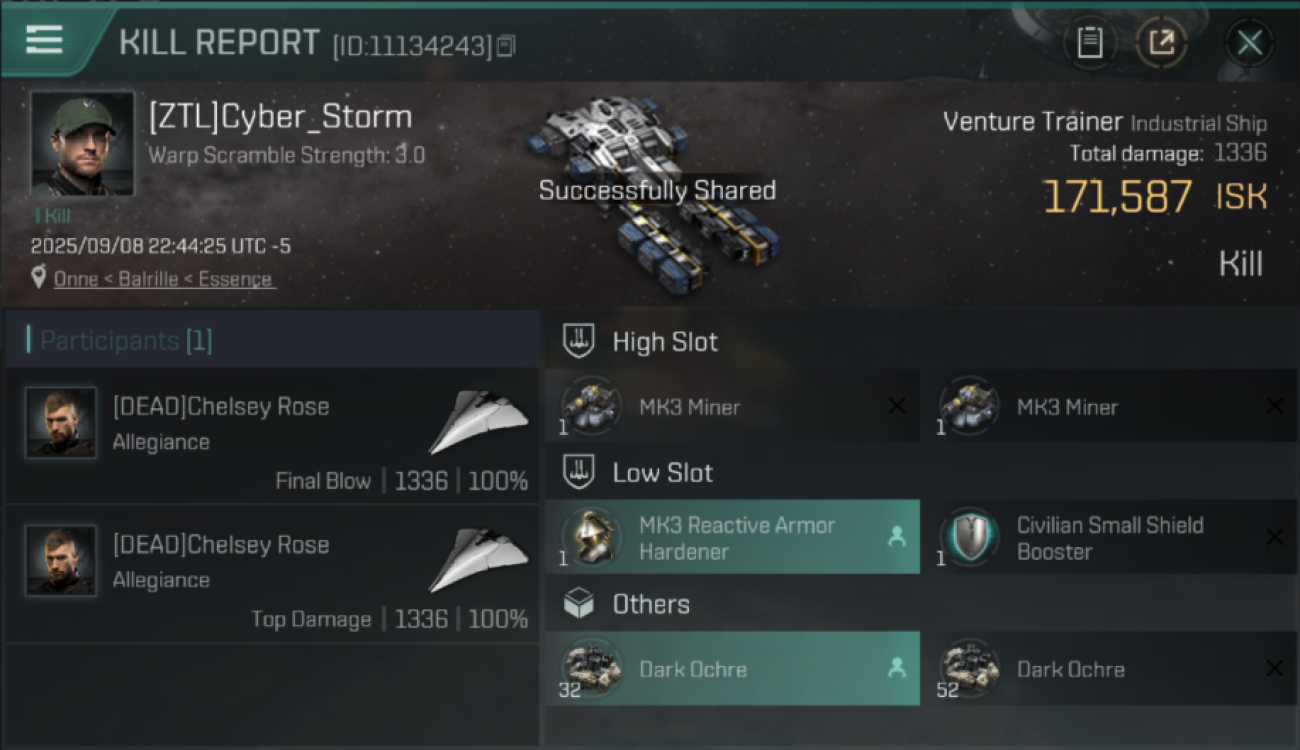
Task: Select the Dark Ochre stack of 52
Action: pyautogui.click(x=1109, y=669)
